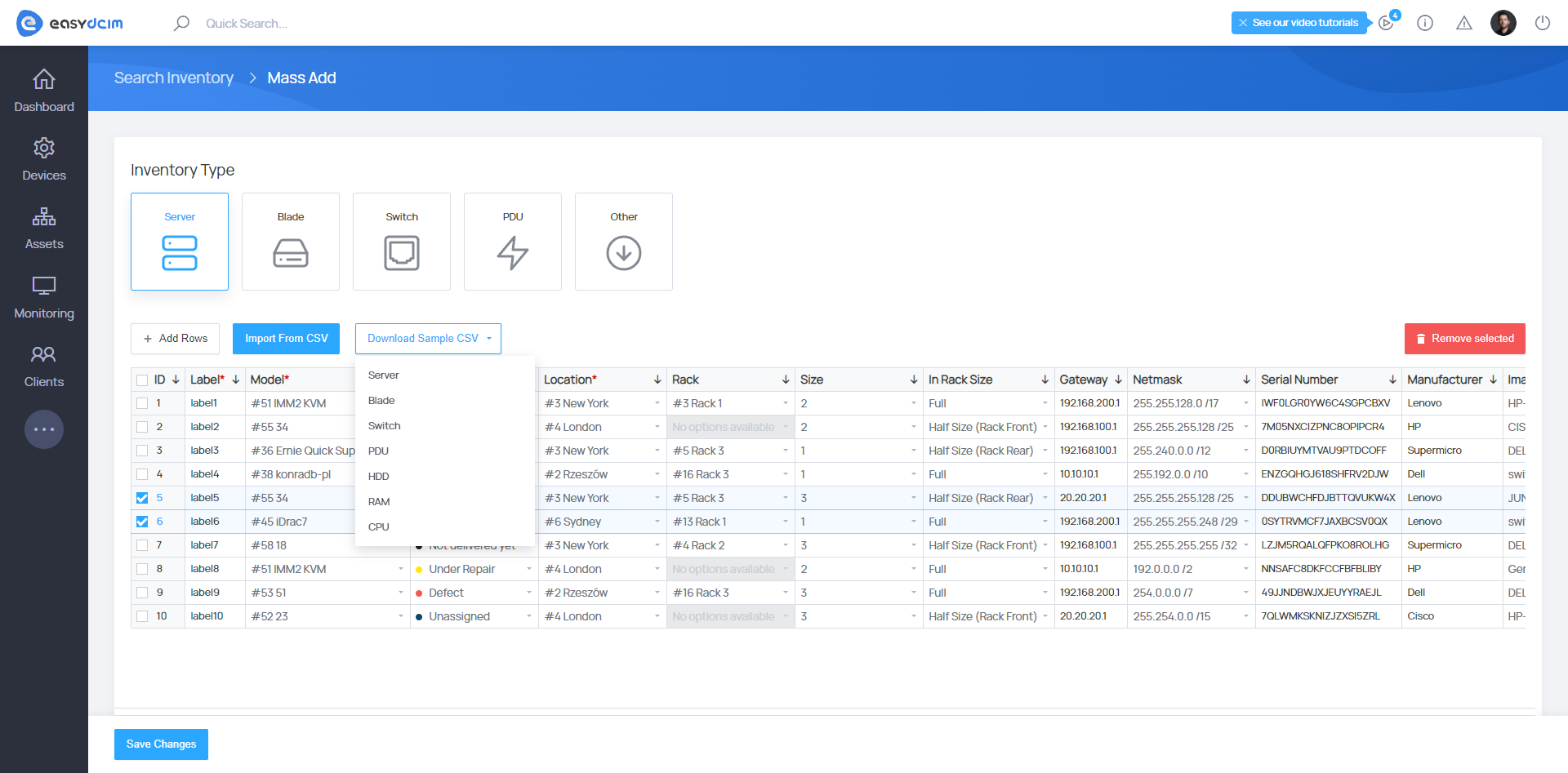Choose RAM from sample CSV menu
Screen dimensions: 1568x773
(445, 502)
